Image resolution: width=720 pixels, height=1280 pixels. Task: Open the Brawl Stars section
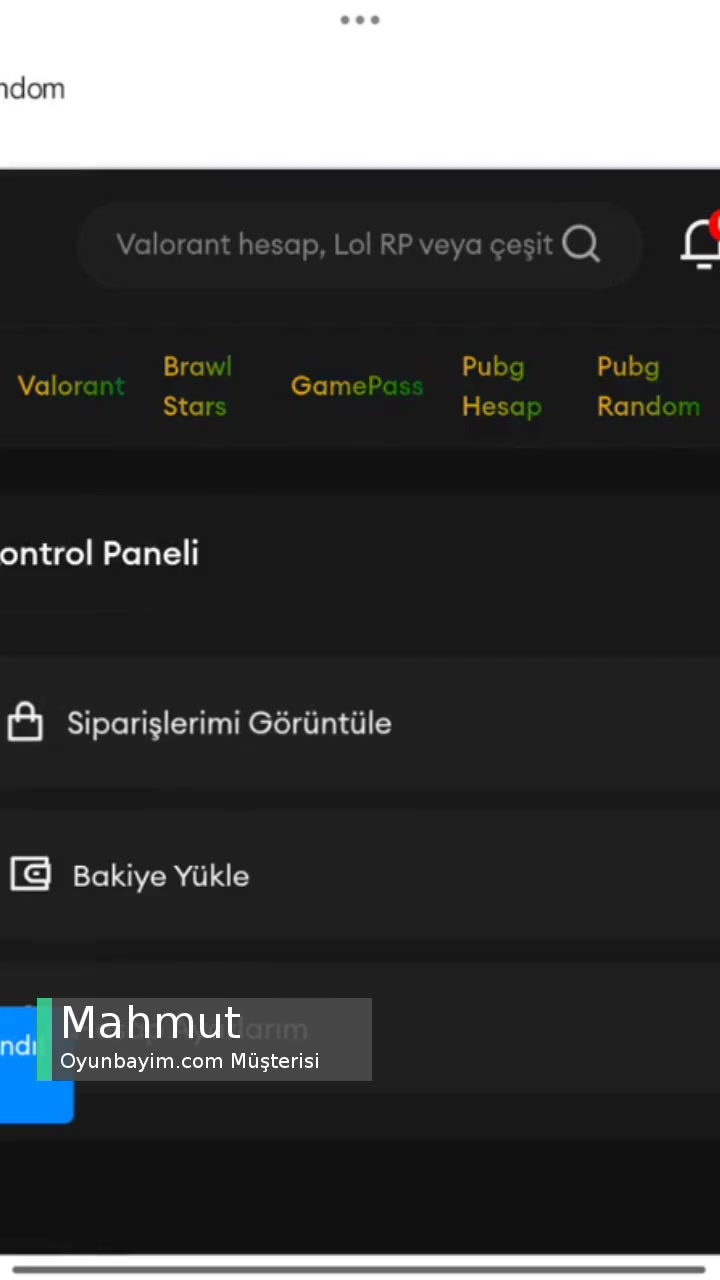click(196, 386)
